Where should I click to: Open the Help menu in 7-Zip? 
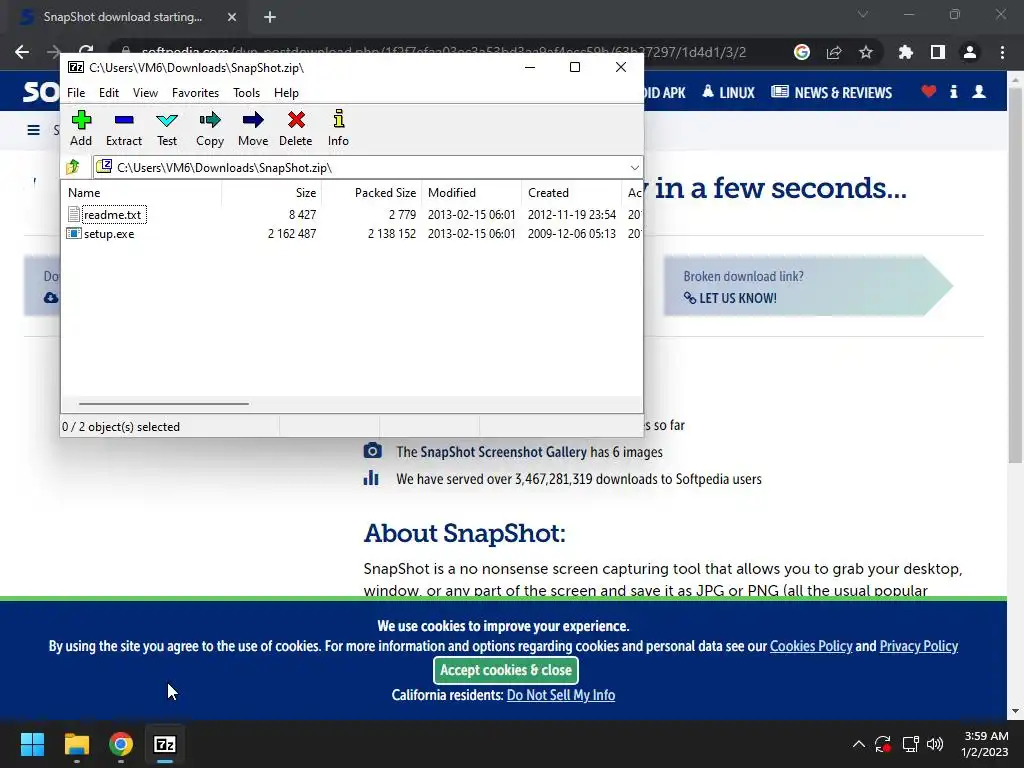pos(286,93)
